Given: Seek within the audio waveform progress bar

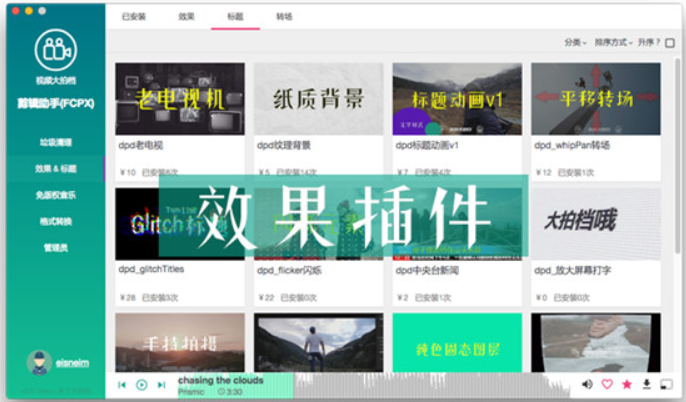Looking at the screenshot, I should (420, 384).
